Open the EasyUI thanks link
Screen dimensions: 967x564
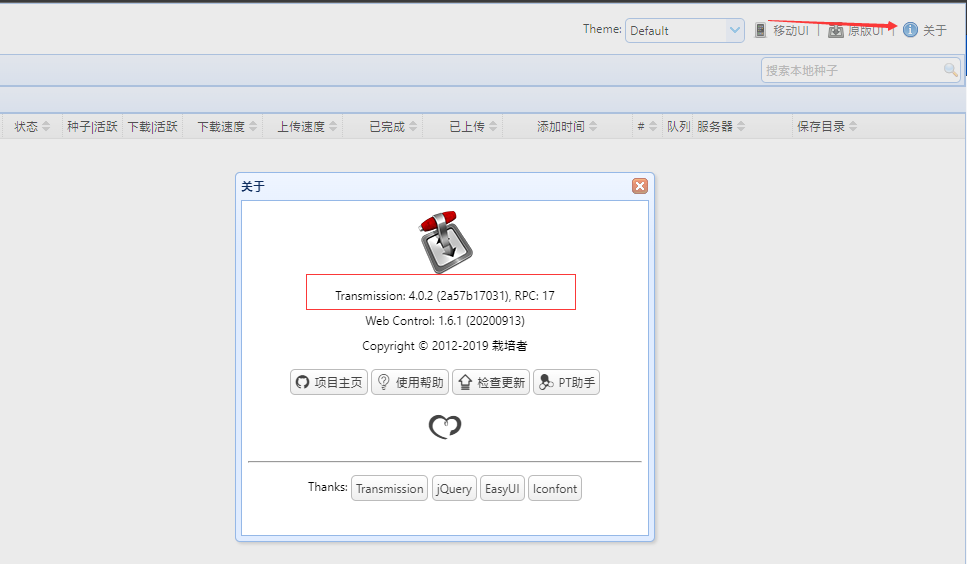pos(502,488)
